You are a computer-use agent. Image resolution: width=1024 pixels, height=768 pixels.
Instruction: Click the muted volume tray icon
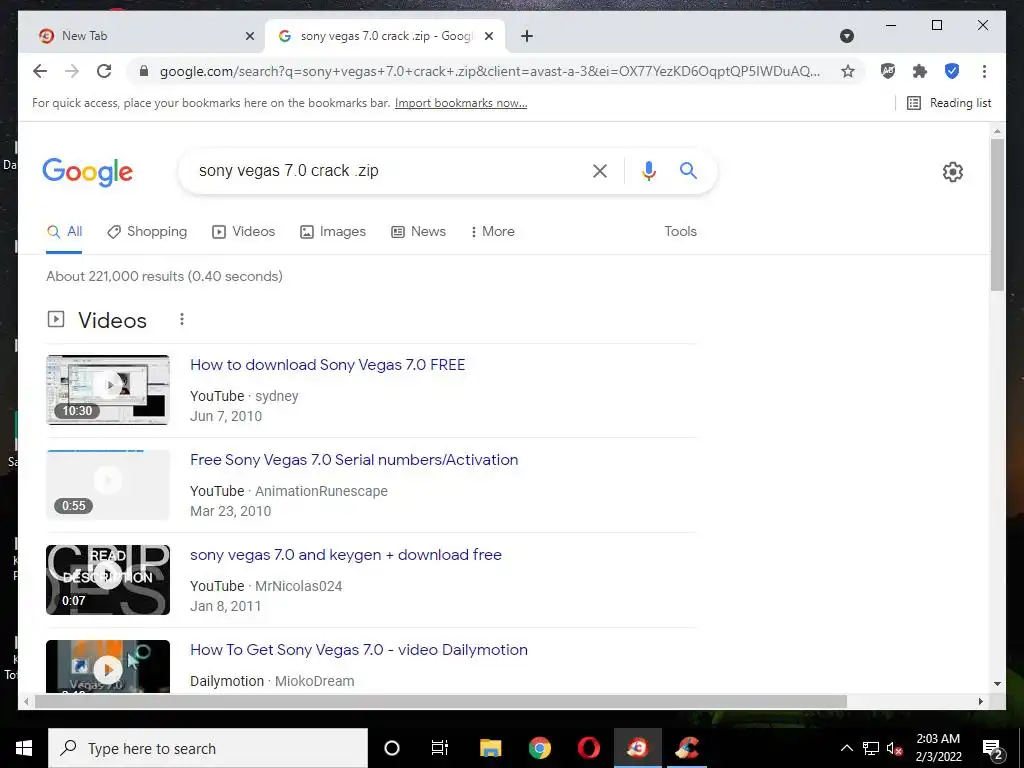pyautogui.click(x=895, y=748)
